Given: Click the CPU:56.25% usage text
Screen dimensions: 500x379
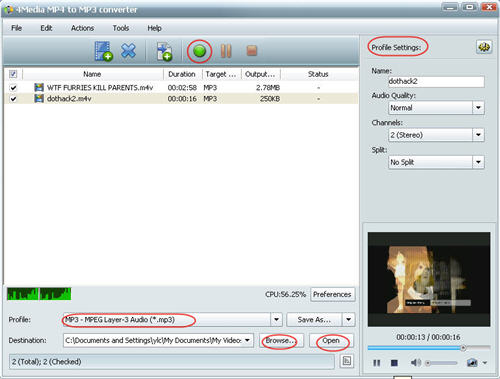Looking at the screenshot, I should coord(285,294).
